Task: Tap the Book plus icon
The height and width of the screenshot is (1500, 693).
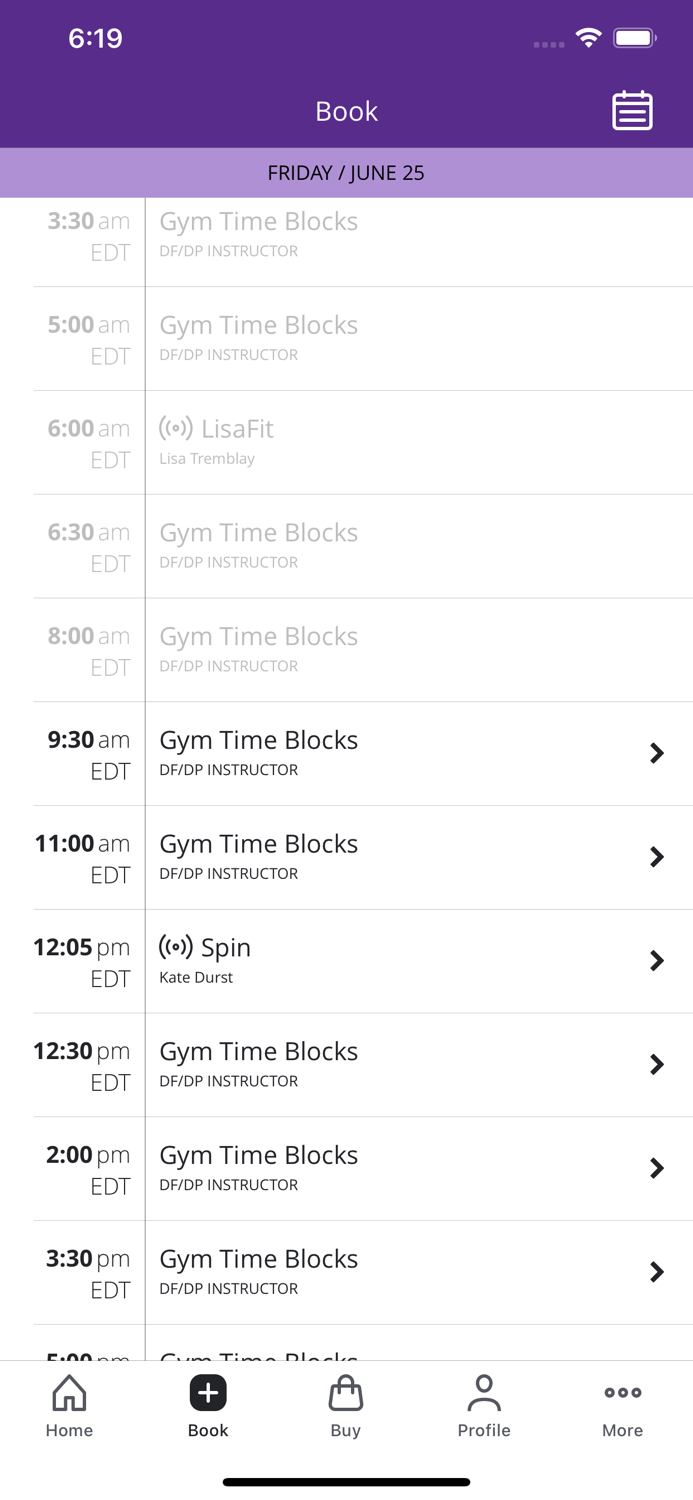Action: coord(207,1392)
